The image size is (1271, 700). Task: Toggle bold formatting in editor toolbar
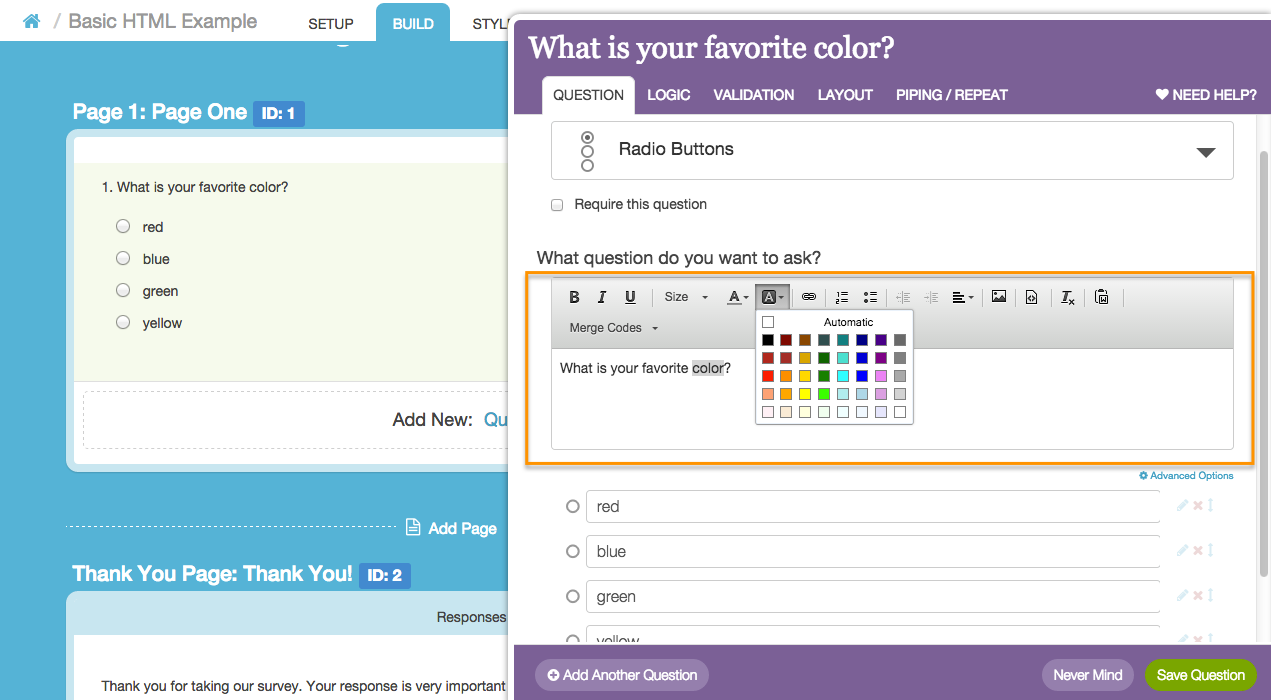[x=574, y=297]
